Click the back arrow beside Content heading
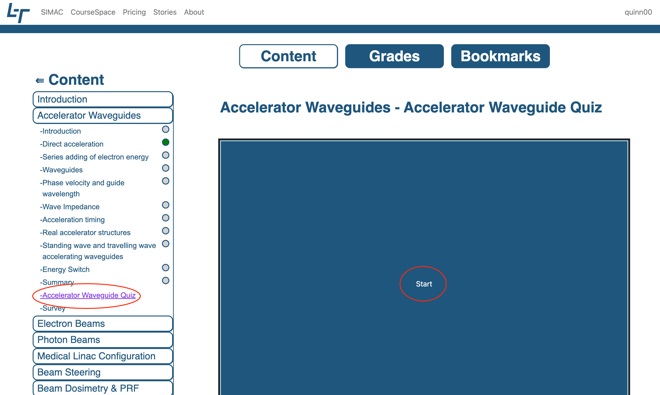 pyautogui.click(x=40, y=80)
